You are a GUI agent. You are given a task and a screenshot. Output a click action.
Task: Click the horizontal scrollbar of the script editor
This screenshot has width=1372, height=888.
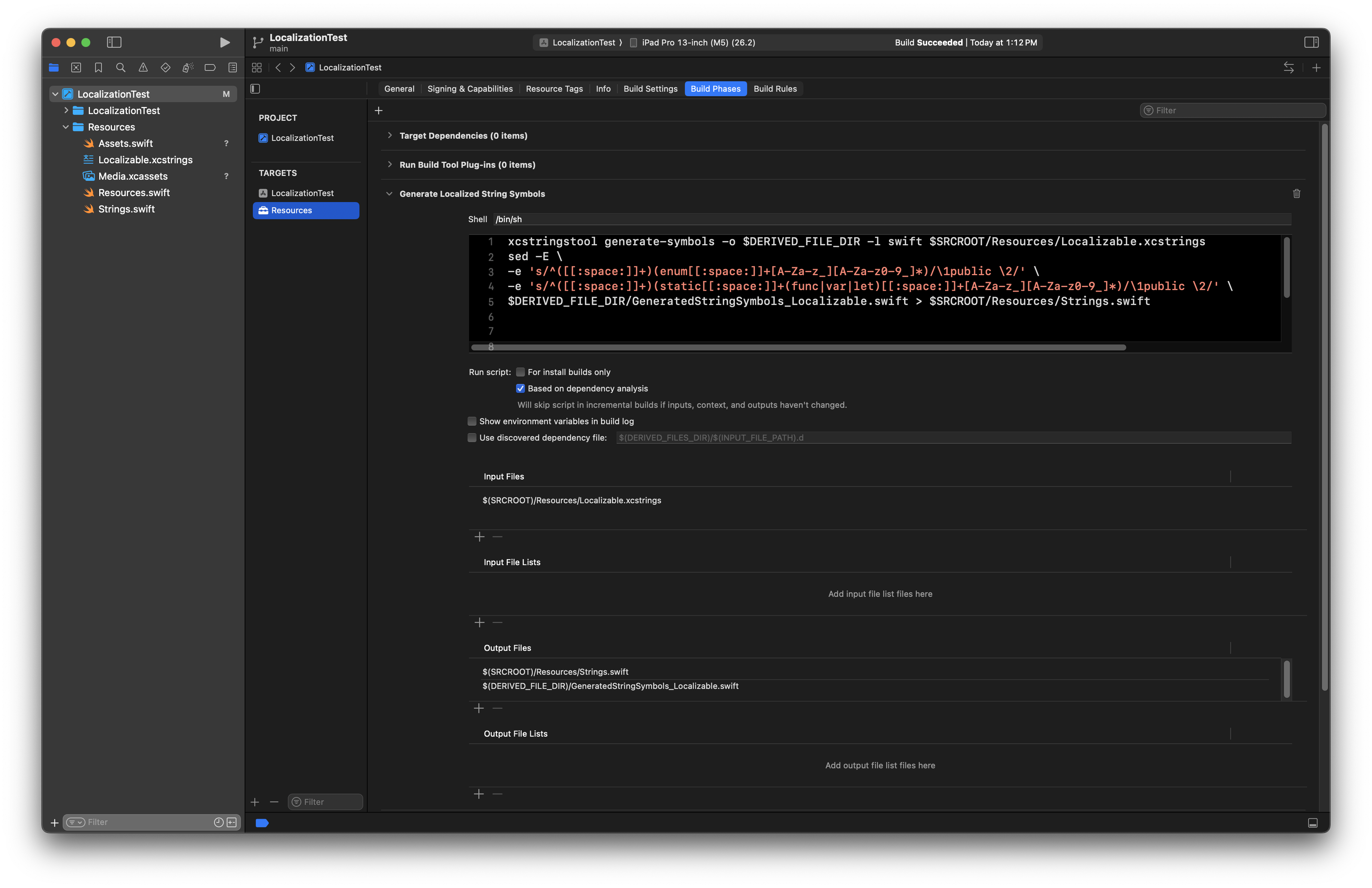798,347
